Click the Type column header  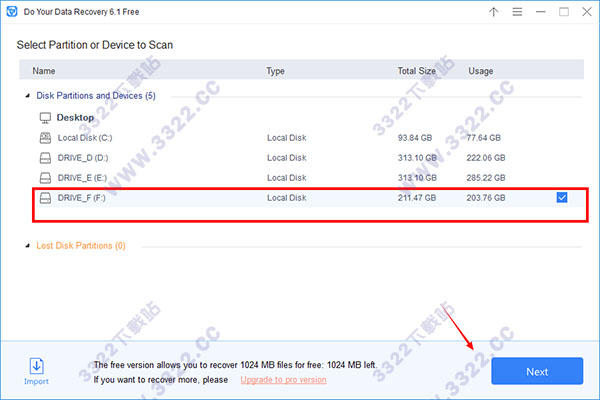pyautogui.click(x=275, y=71)
